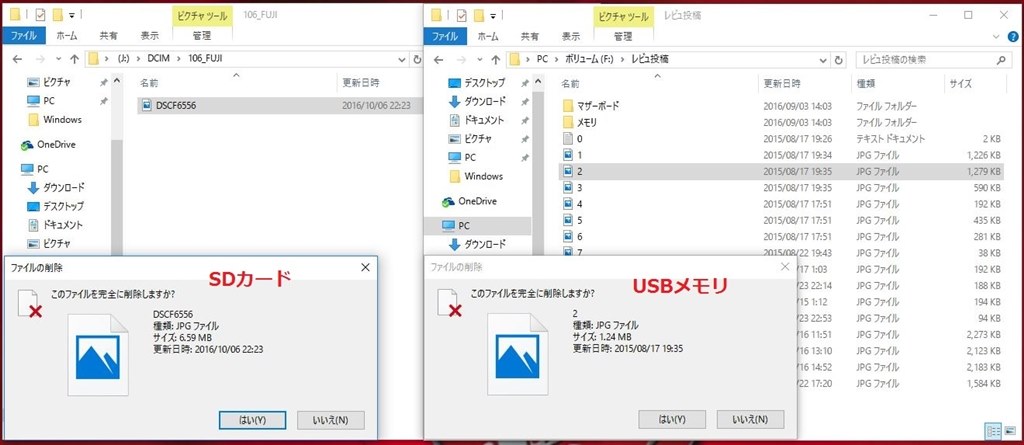The width and height of the screenshot is (1024, 445).
Task: Go back in right Explorer window
Action: click(x=439, y=59)
